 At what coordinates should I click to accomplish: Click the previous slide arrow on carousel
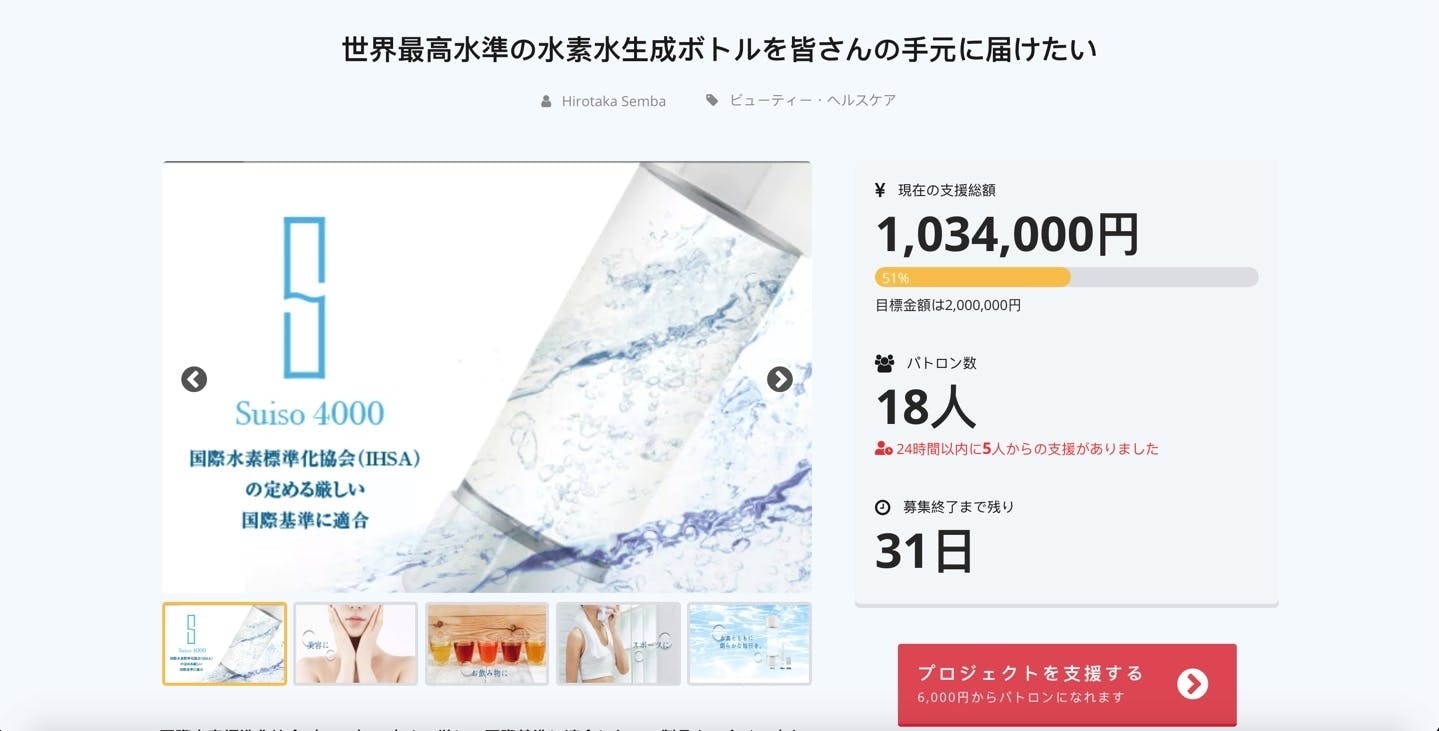(x=194, y=379)
